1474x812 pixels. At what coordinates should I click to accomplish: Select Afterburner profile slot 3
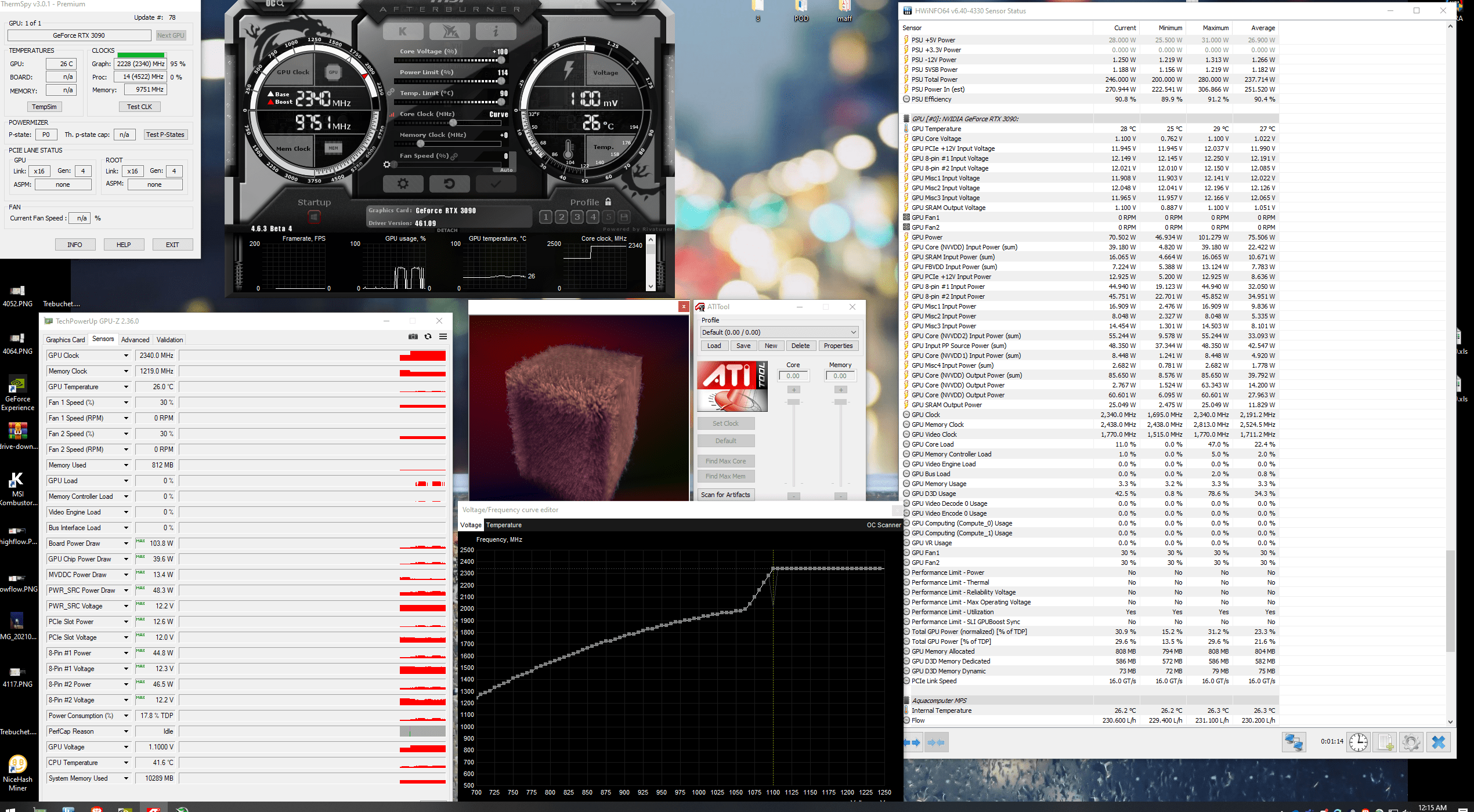pos(577,217)
